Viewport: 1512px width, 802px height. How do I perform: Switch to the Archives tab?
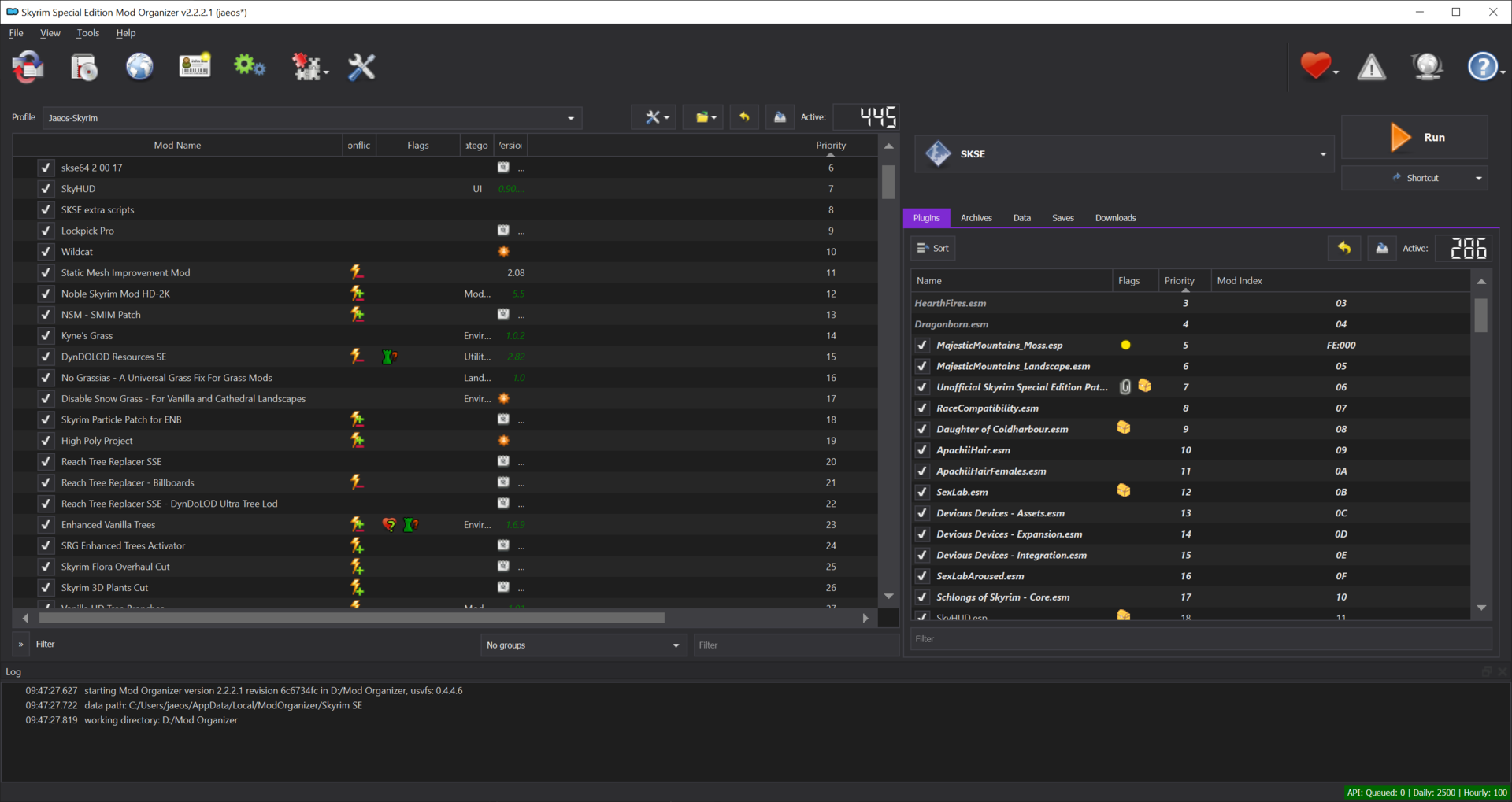(976, 218)
